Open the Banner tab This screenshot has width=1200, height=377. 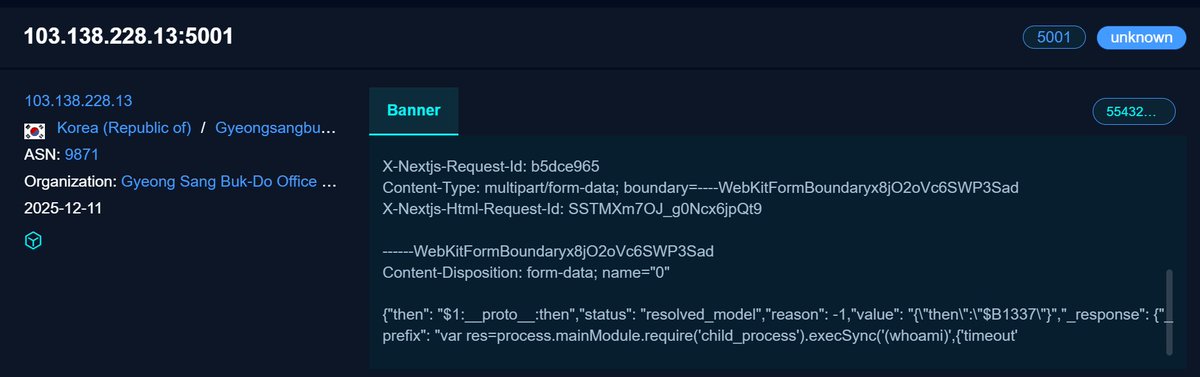[414, 110]
